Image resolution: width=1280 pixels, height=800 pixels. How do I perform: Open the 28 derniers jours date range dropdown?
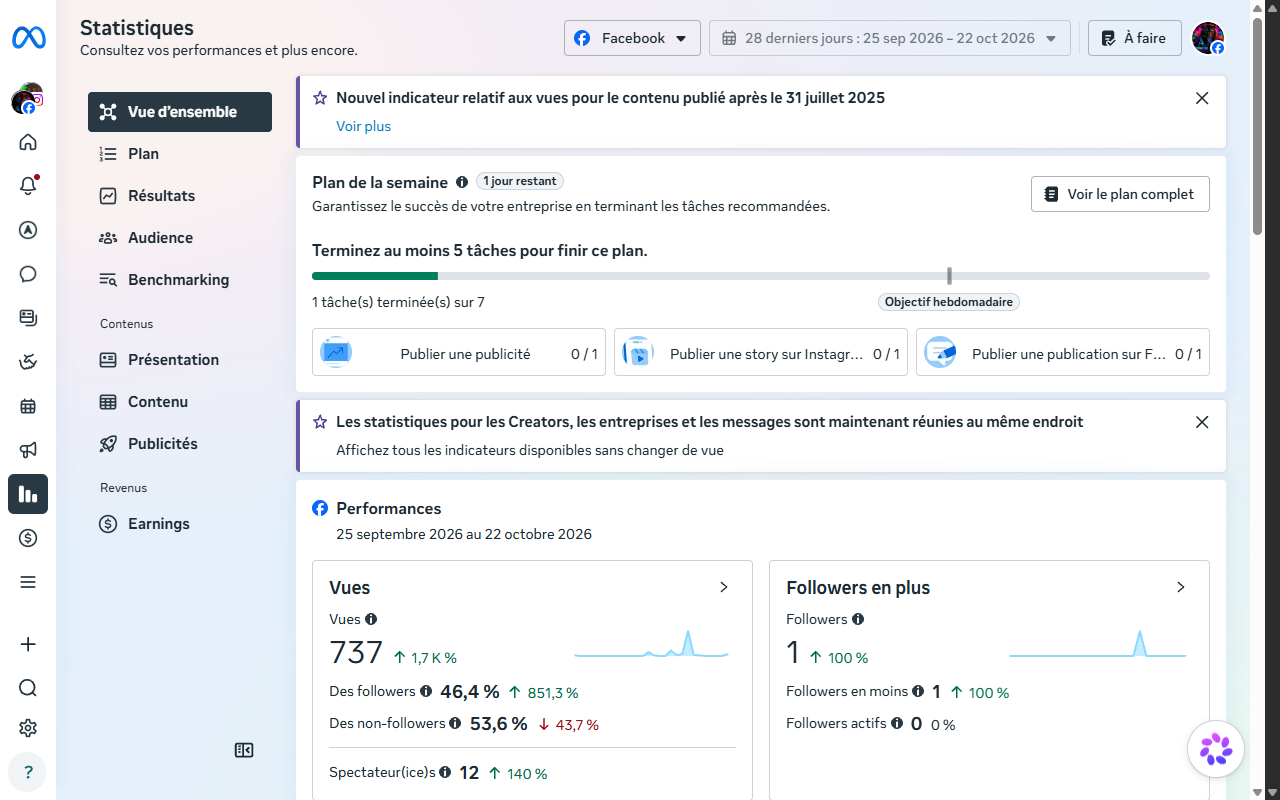click(890, 38)
